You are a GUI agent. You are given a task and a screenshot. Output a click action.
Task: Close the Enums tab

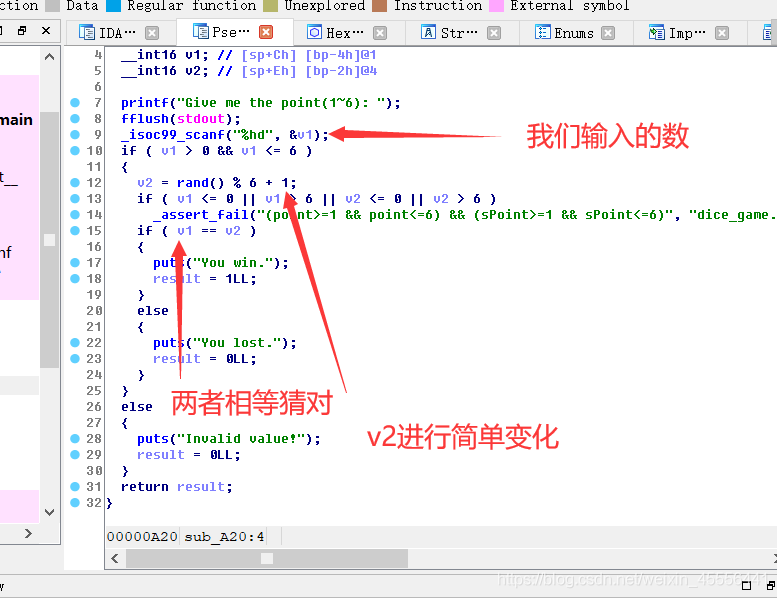[x=608, y=33]
